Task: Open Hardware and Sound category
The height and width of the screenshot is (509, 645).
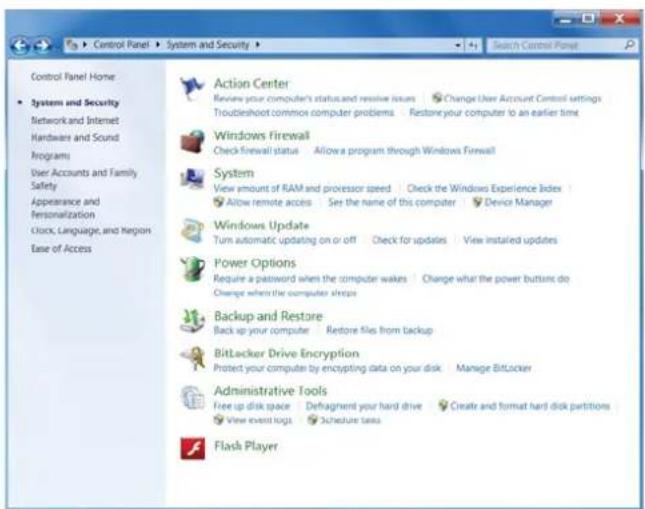Action: (x=75, y=137)
